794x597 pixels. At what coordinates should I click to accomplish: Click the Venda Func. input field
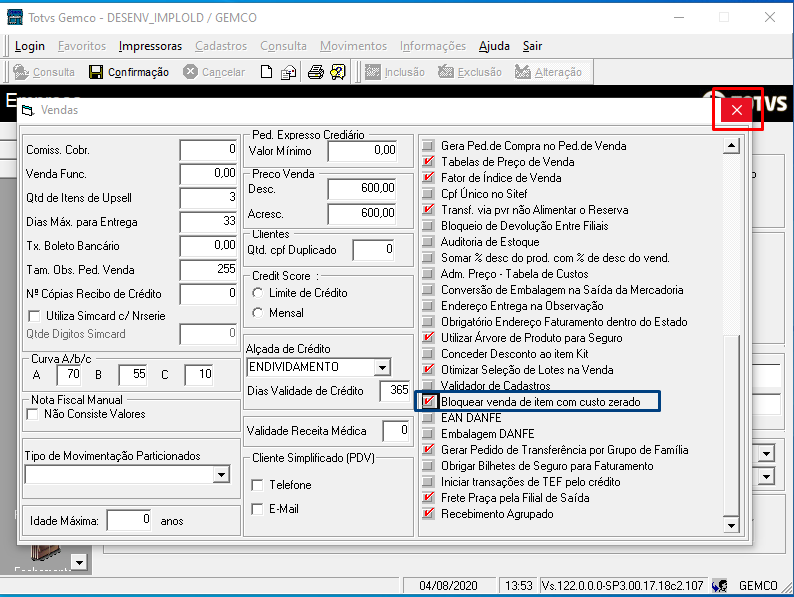pyautogui.click(x=209, y=174)
